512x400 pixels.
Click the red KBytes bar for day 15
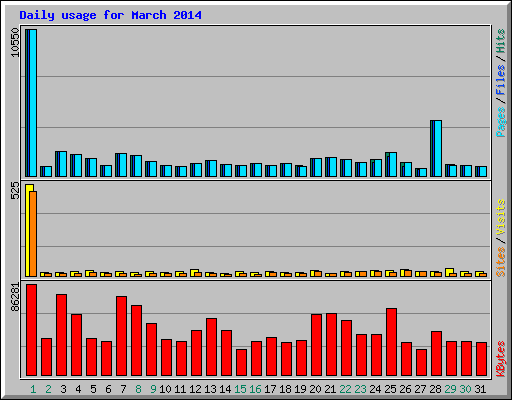point(241,362)
